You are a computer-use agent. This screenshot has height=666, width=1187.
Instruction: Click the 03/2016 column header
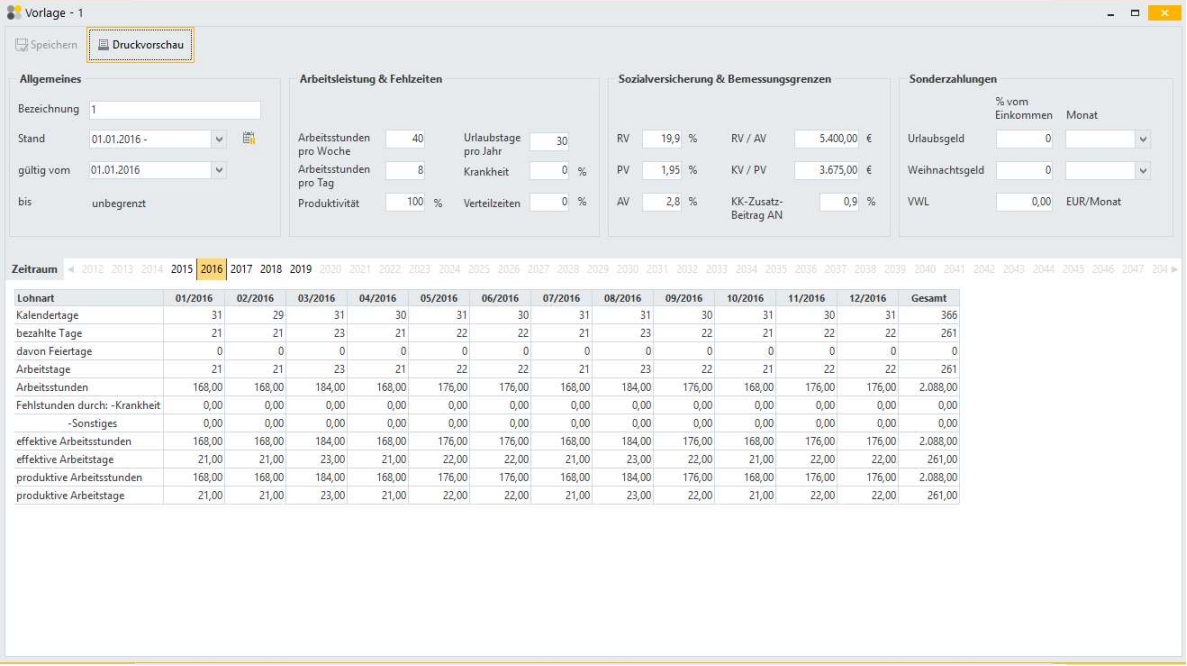click(316, 298)
